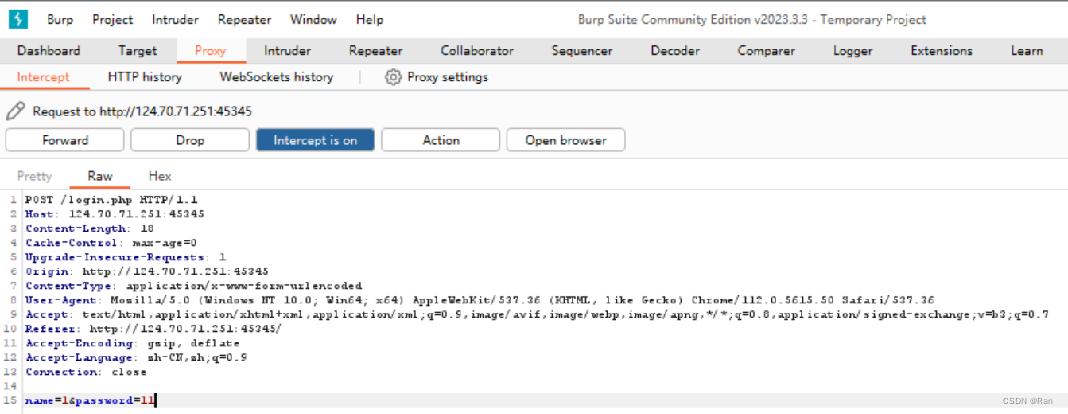
Task: Switch to the Repeater tool tab
Action: tap(375, 51)
